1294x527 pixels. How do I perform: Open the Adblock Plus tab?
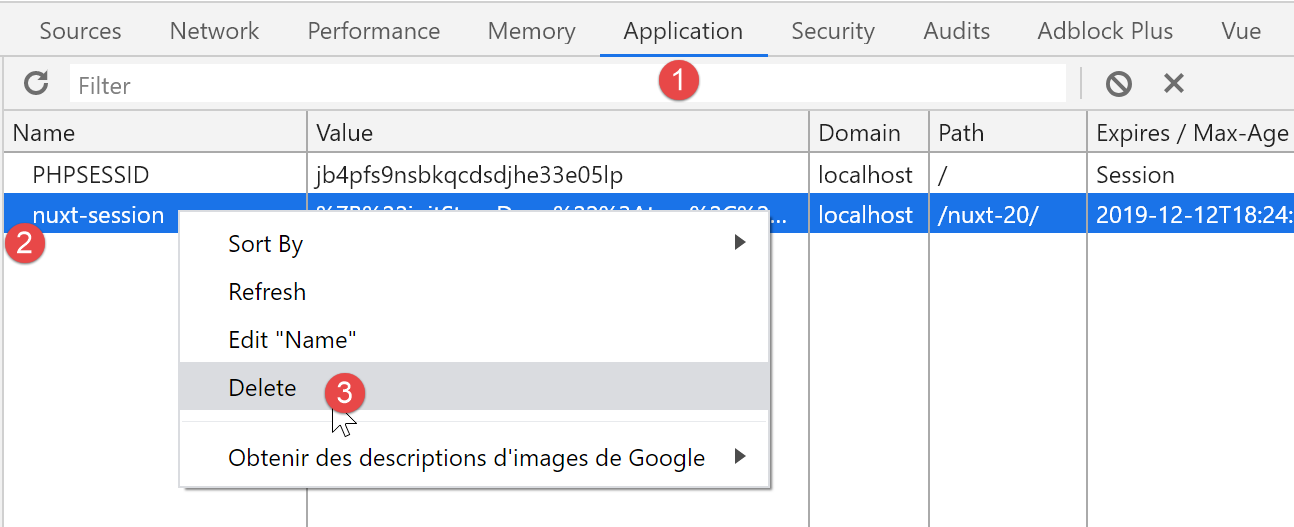[1105, 31]
